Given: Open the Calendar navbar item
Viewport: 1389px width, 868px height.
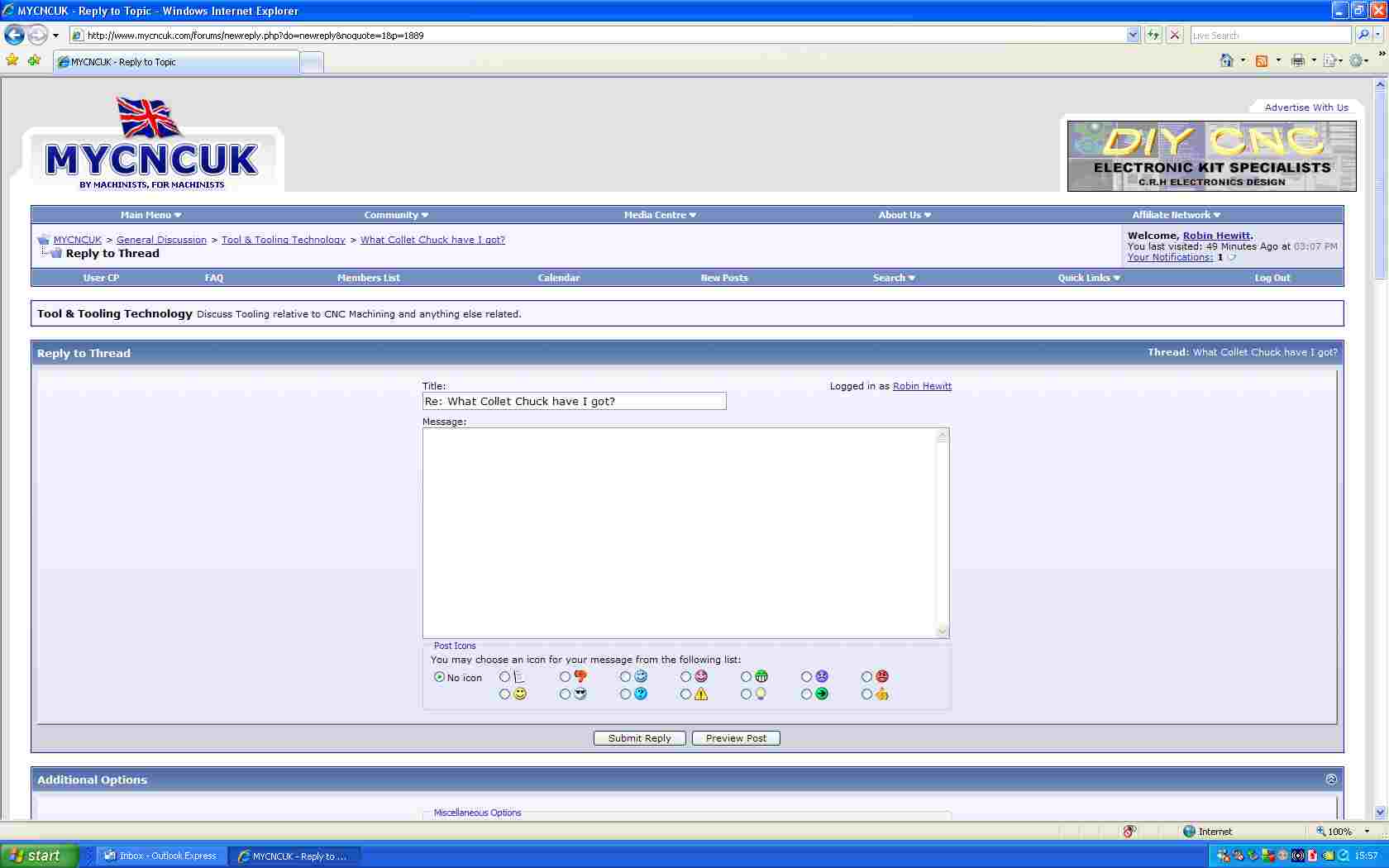Looking at the screenshot, I should click(x=559, y=278).
